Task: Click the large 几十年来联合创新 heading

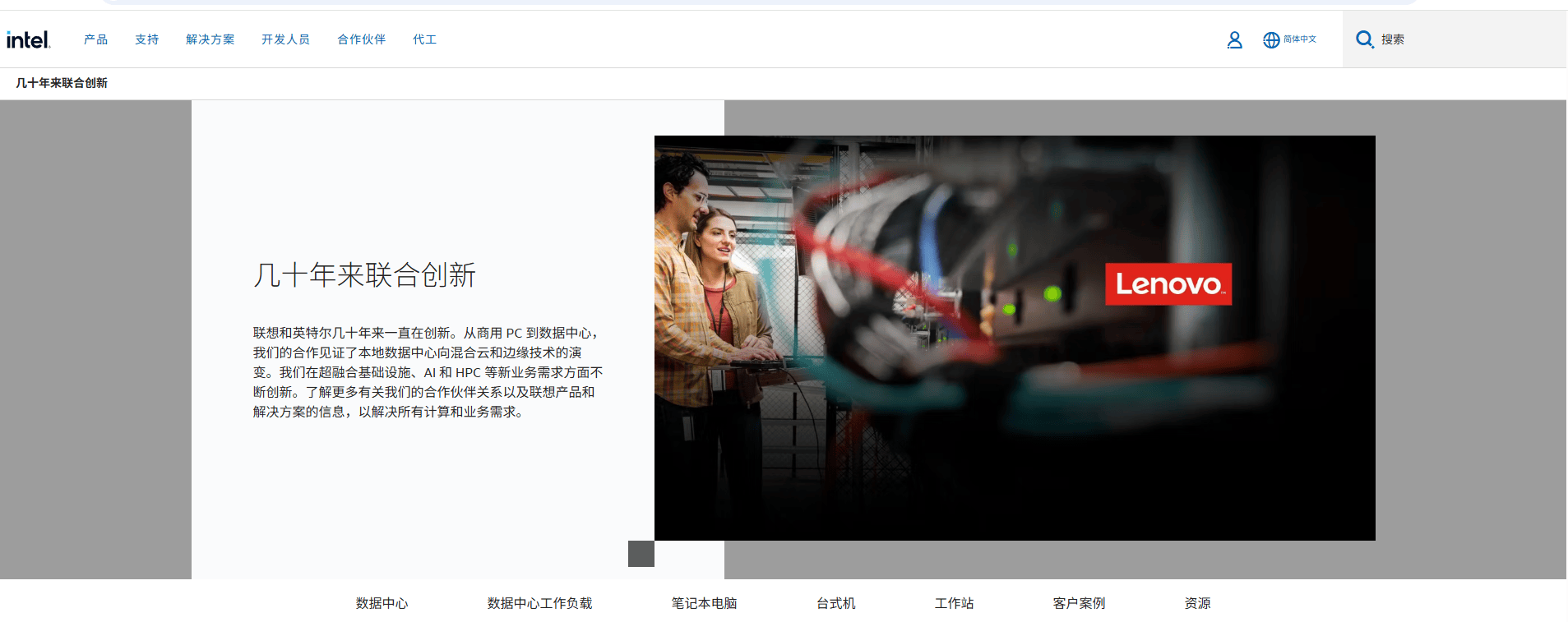Action: (364, 275)
